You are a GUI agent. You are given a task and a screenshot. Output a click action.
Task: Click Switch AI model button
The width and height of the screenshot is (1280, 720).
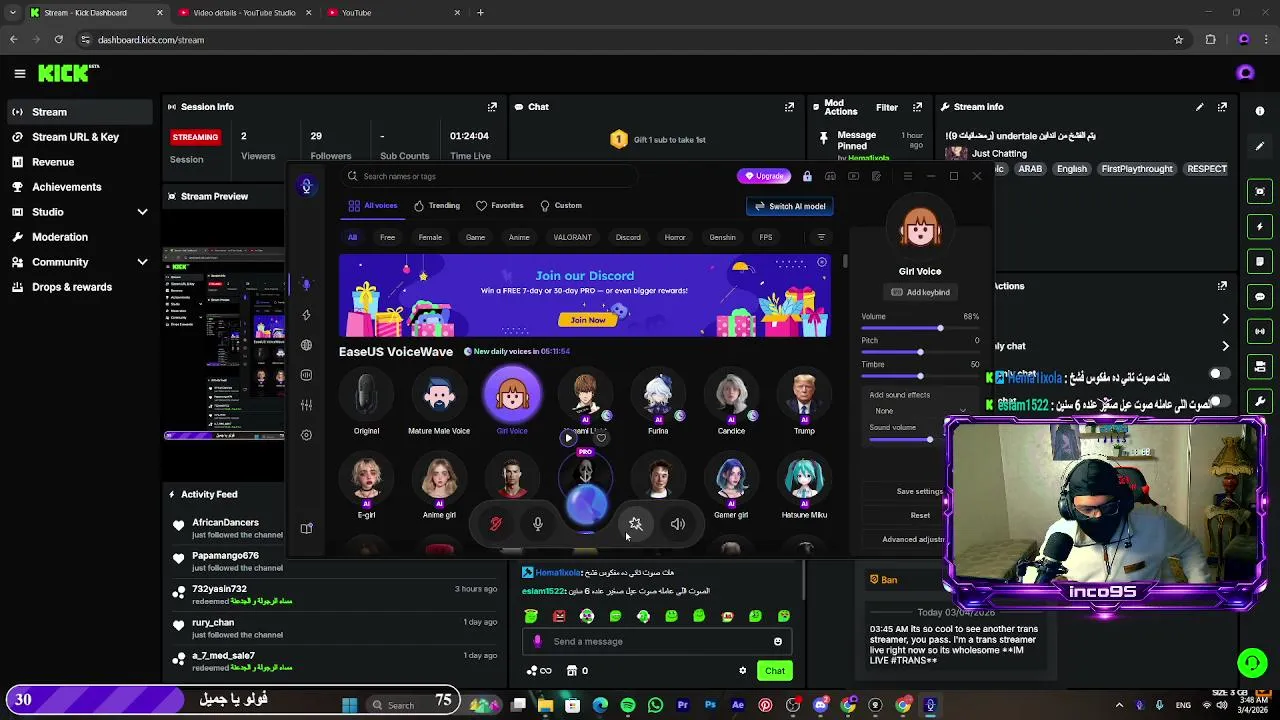pos(790,206)
